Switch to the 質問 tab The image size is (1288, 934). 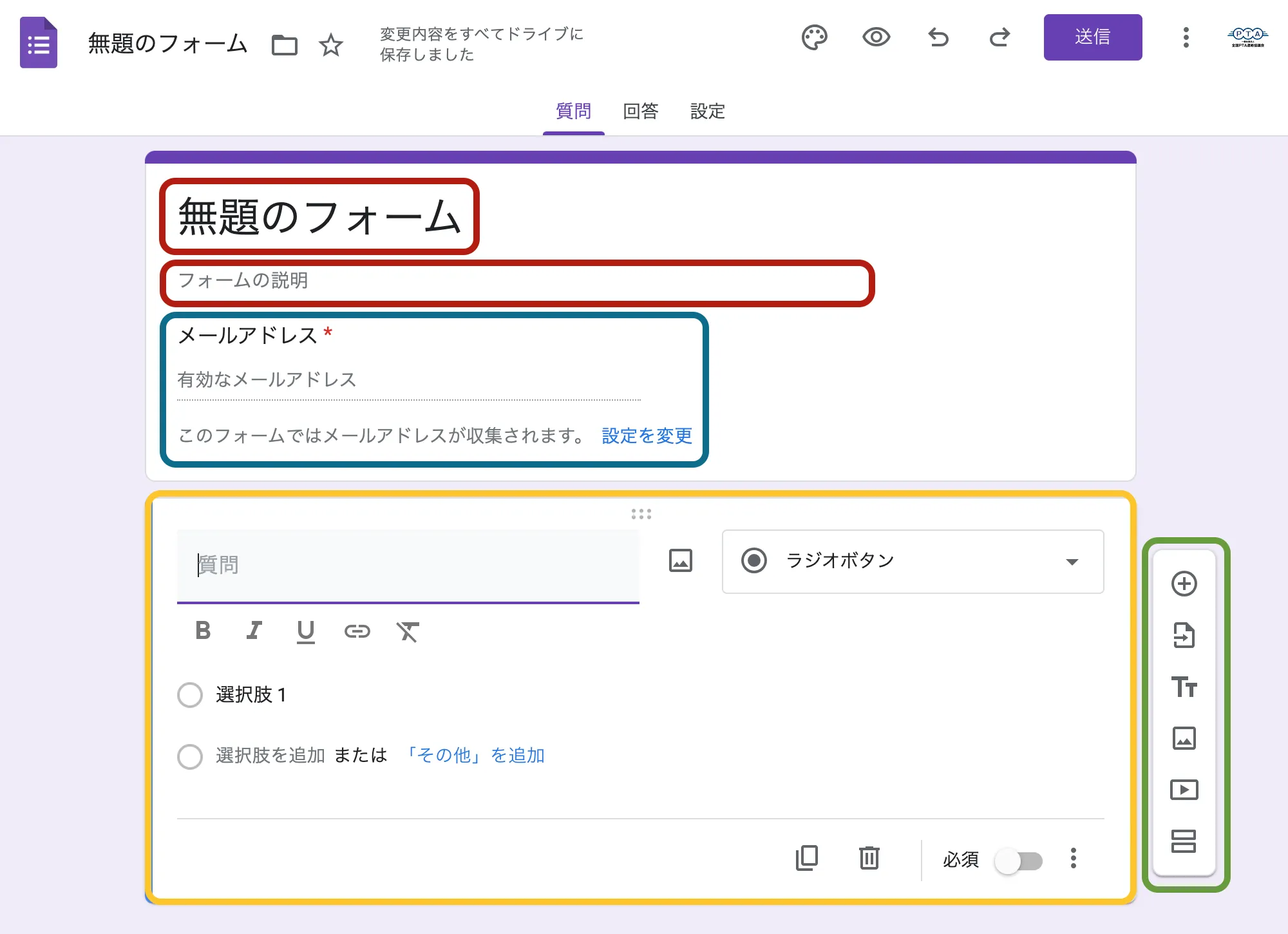[x=573, y=111]
